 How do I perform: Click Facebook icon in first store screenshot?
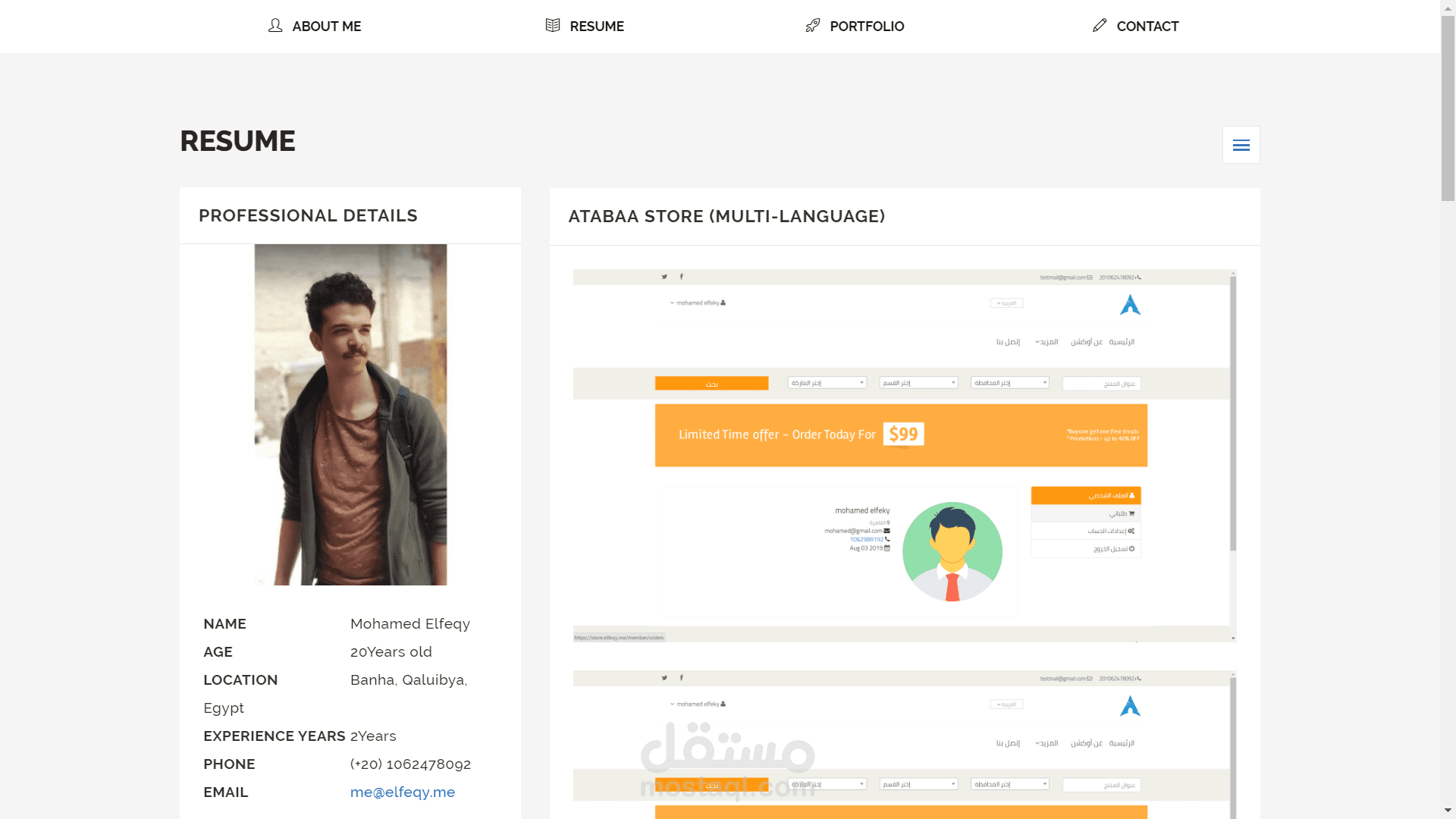[681, 277]
